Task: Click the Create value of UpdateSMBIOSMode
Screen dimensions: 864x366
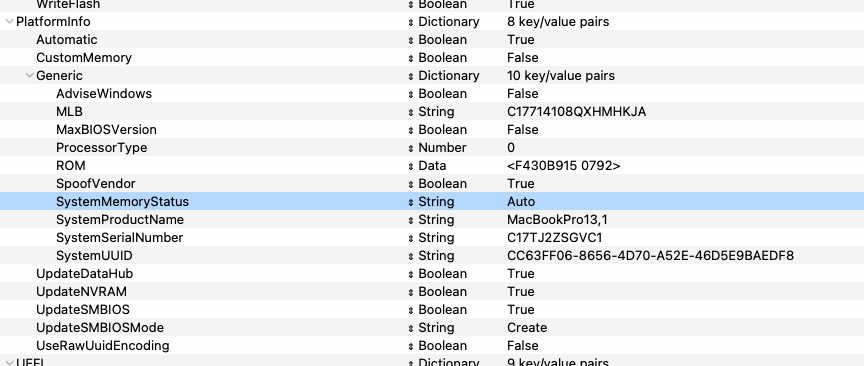Action: [x=527, y=327]
